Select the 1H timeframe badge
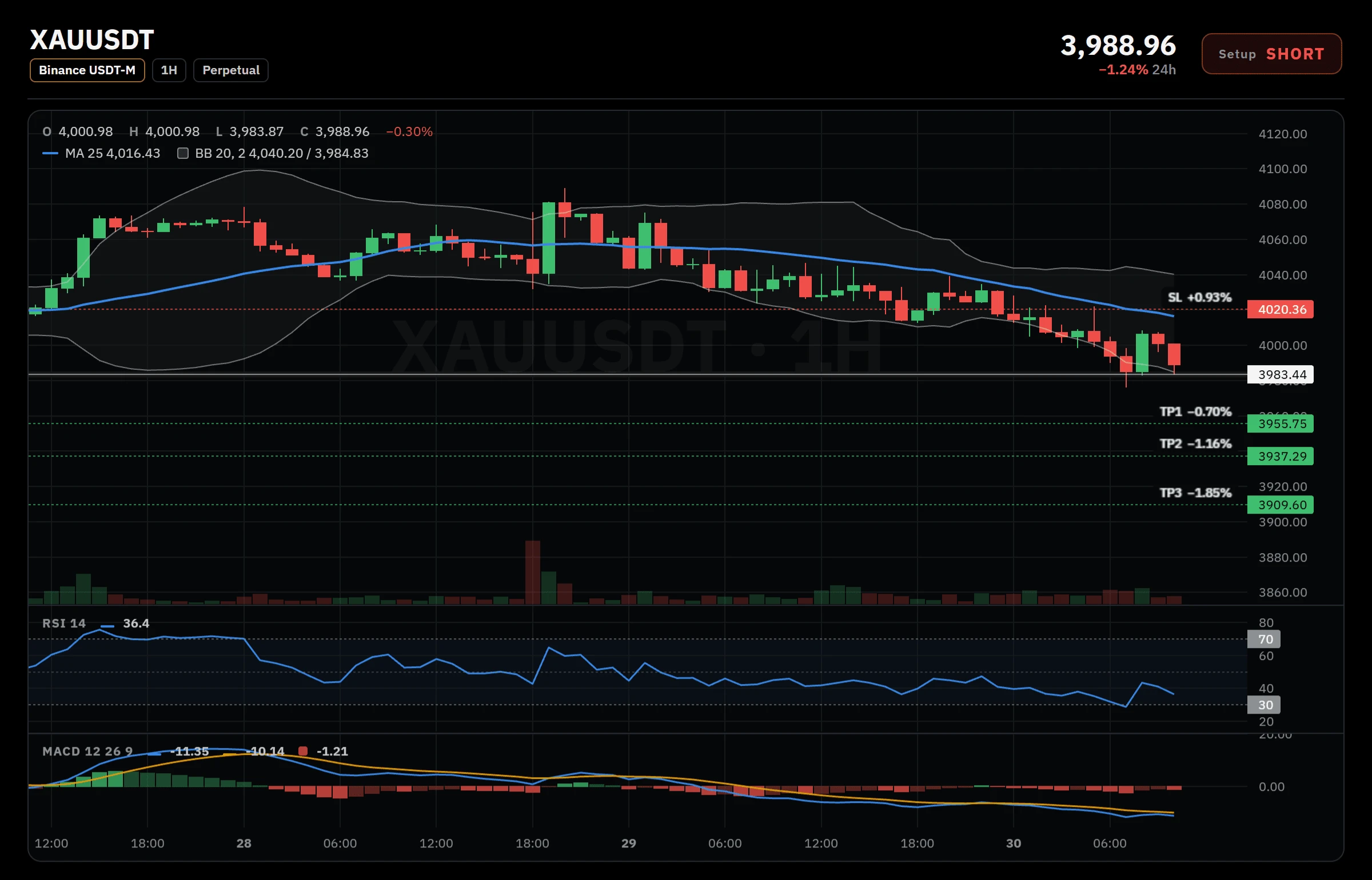Screen dimensions: 1372x880 pyautogui.click(x=169, y=70)
